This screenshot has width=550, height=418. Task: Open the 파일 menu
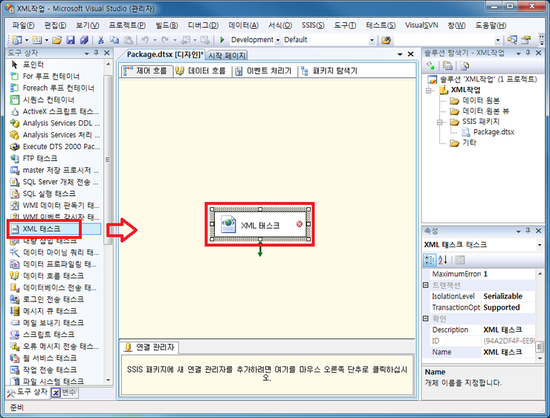[23, 25]
